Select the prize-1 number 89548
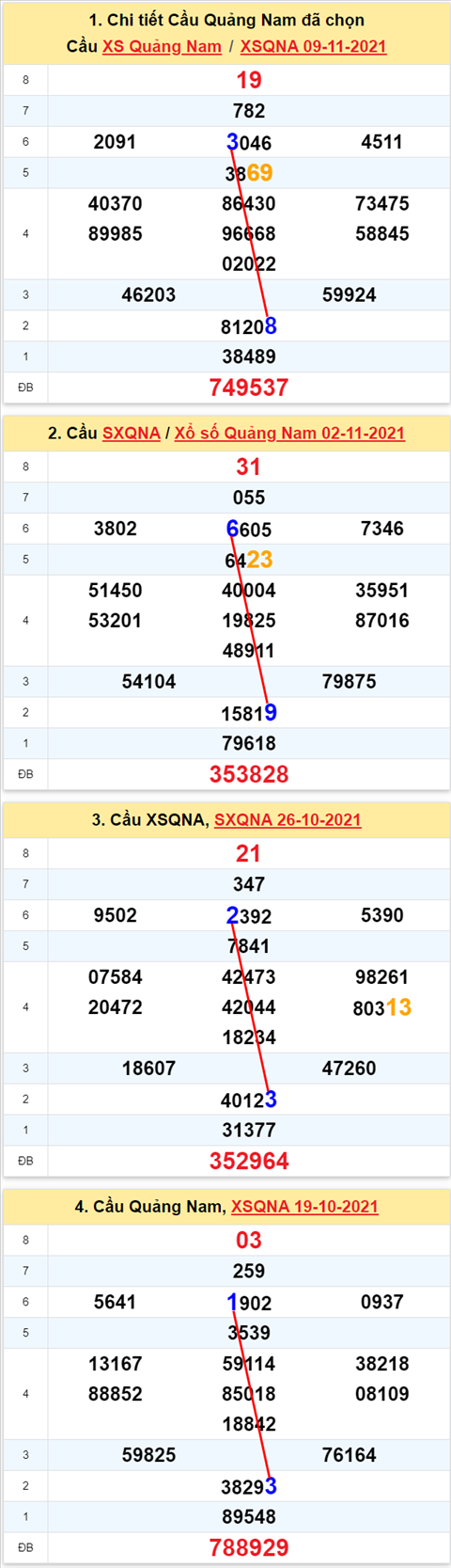 249,1516
